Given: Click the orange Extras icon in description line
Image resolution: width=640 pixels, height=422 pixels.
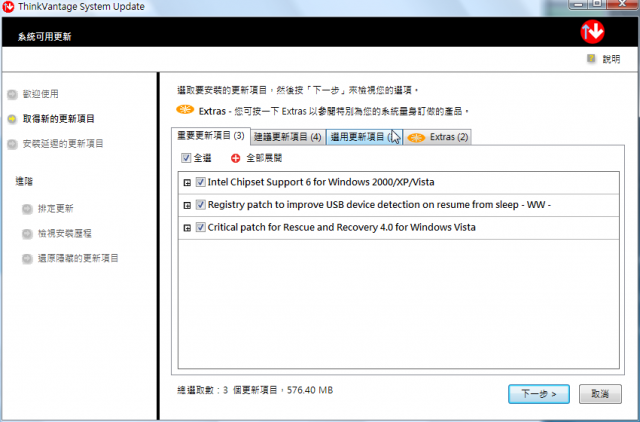Looking at the screenshot, I should coord(185,109).
